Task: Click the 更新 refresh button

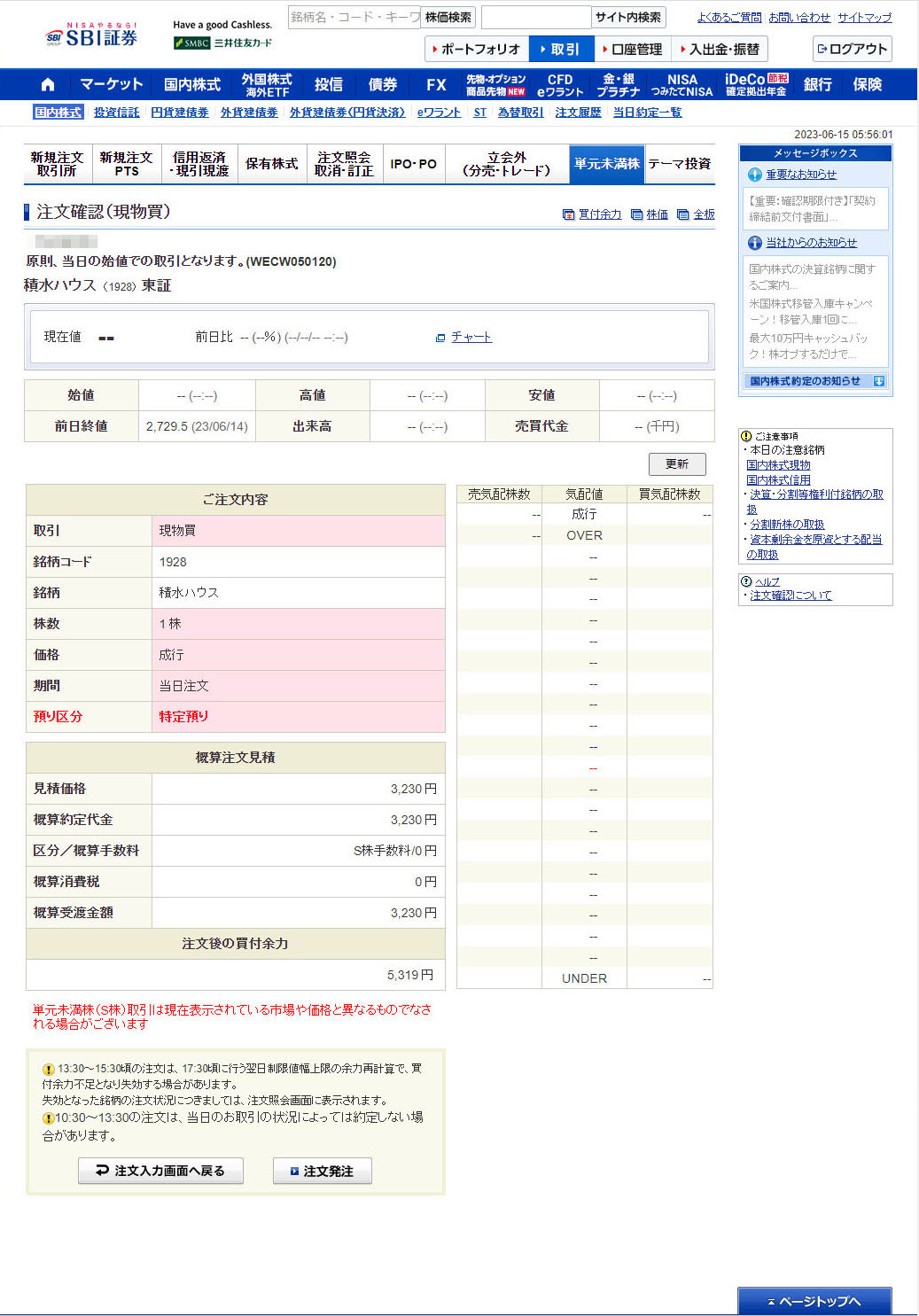Action: click(x=677, y=464)
